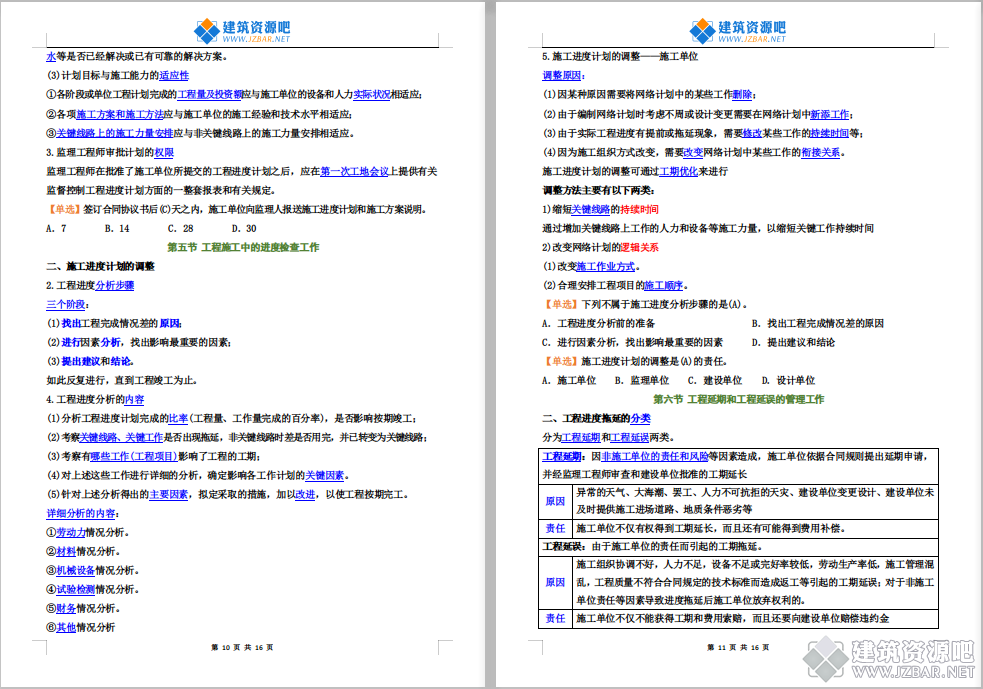
Task: Click underlined 非施工单位的责任和风险 in table
Action: tap(654, 456)
